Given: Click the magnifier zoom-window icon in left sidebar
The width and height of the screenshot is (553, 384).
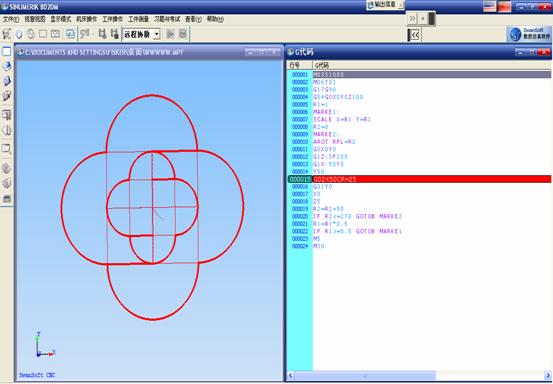Looking at the screenshot, I should 7,148.
